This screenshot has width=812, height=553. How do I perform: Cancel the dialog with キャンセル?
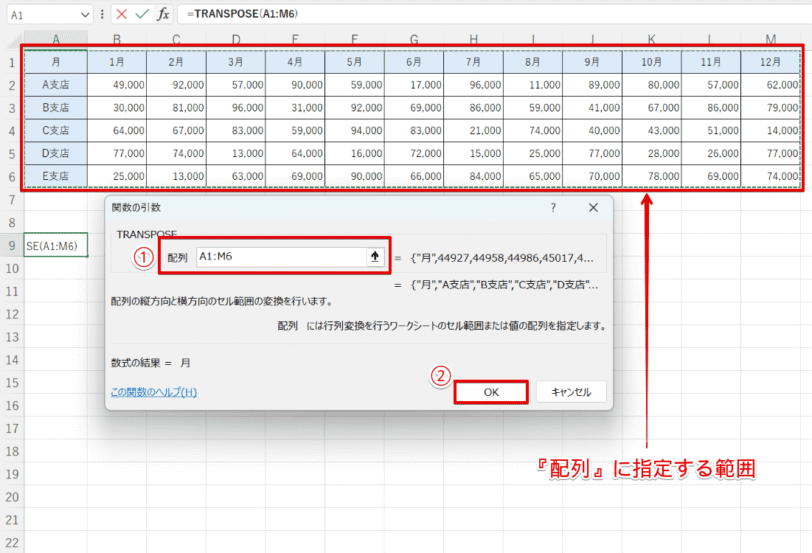pos(571,392)
